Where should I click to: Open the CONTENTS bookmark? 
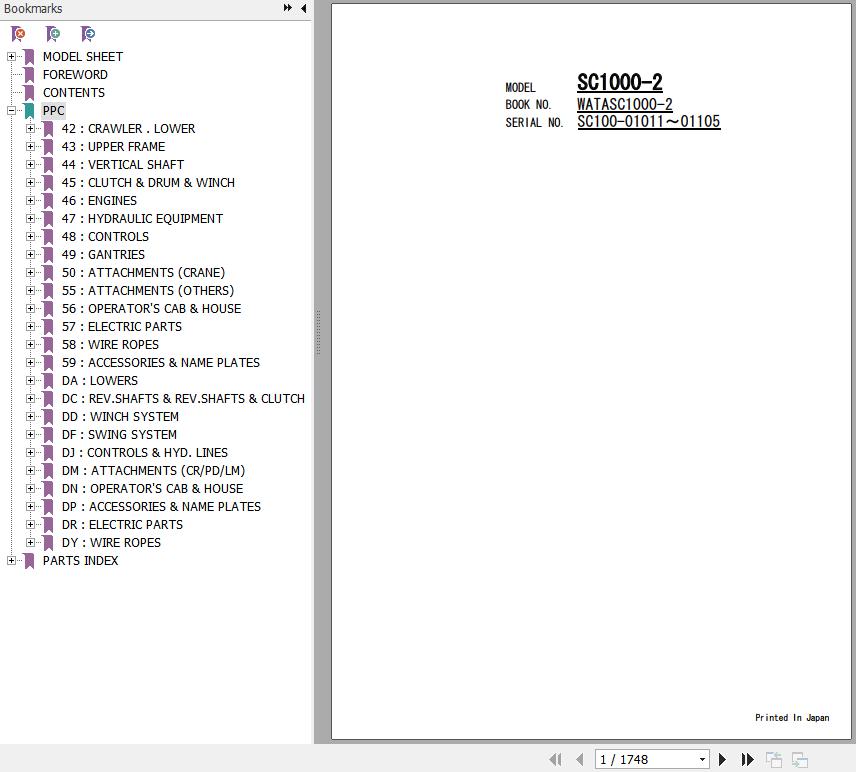[74, 93]
